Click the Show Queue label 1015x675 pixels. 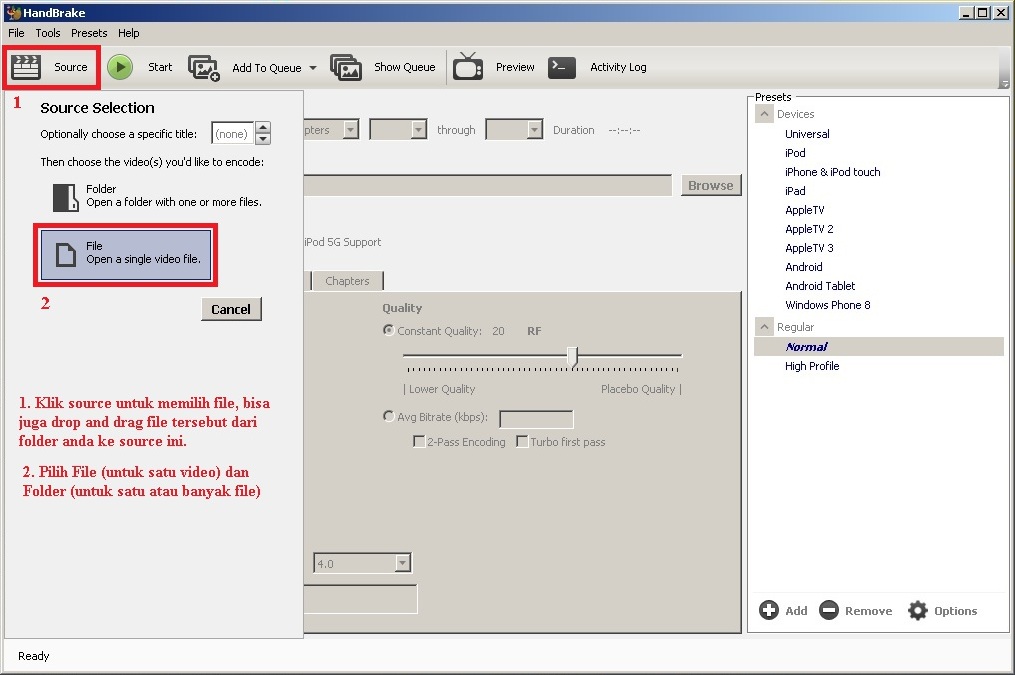pos(405,67)
